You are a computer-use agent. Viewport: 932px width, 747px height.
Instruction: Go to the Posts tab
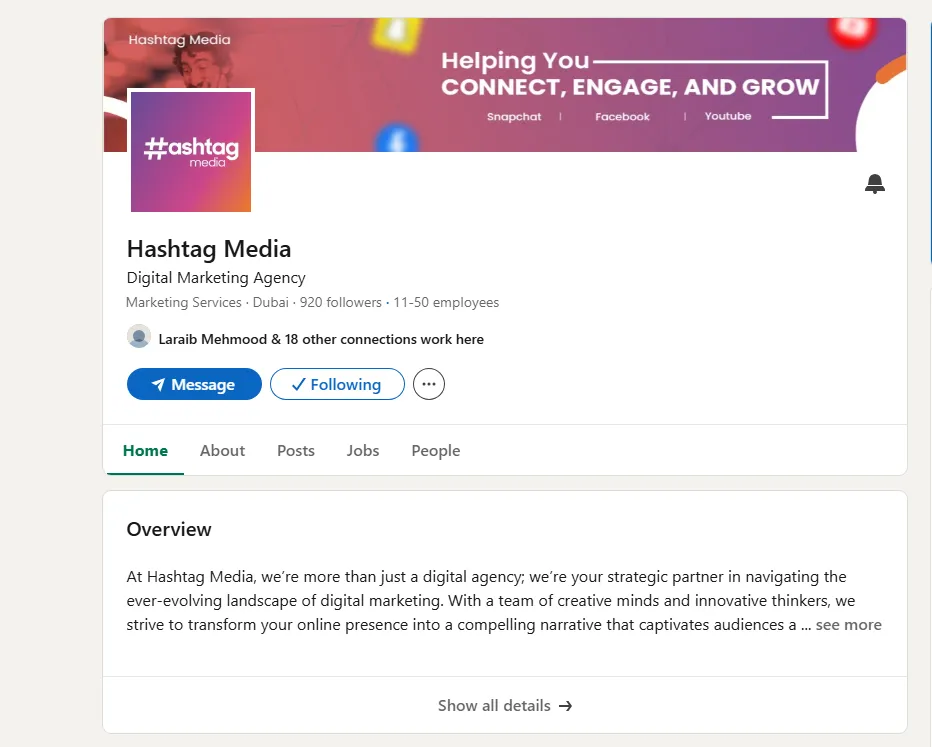(295, 450)
